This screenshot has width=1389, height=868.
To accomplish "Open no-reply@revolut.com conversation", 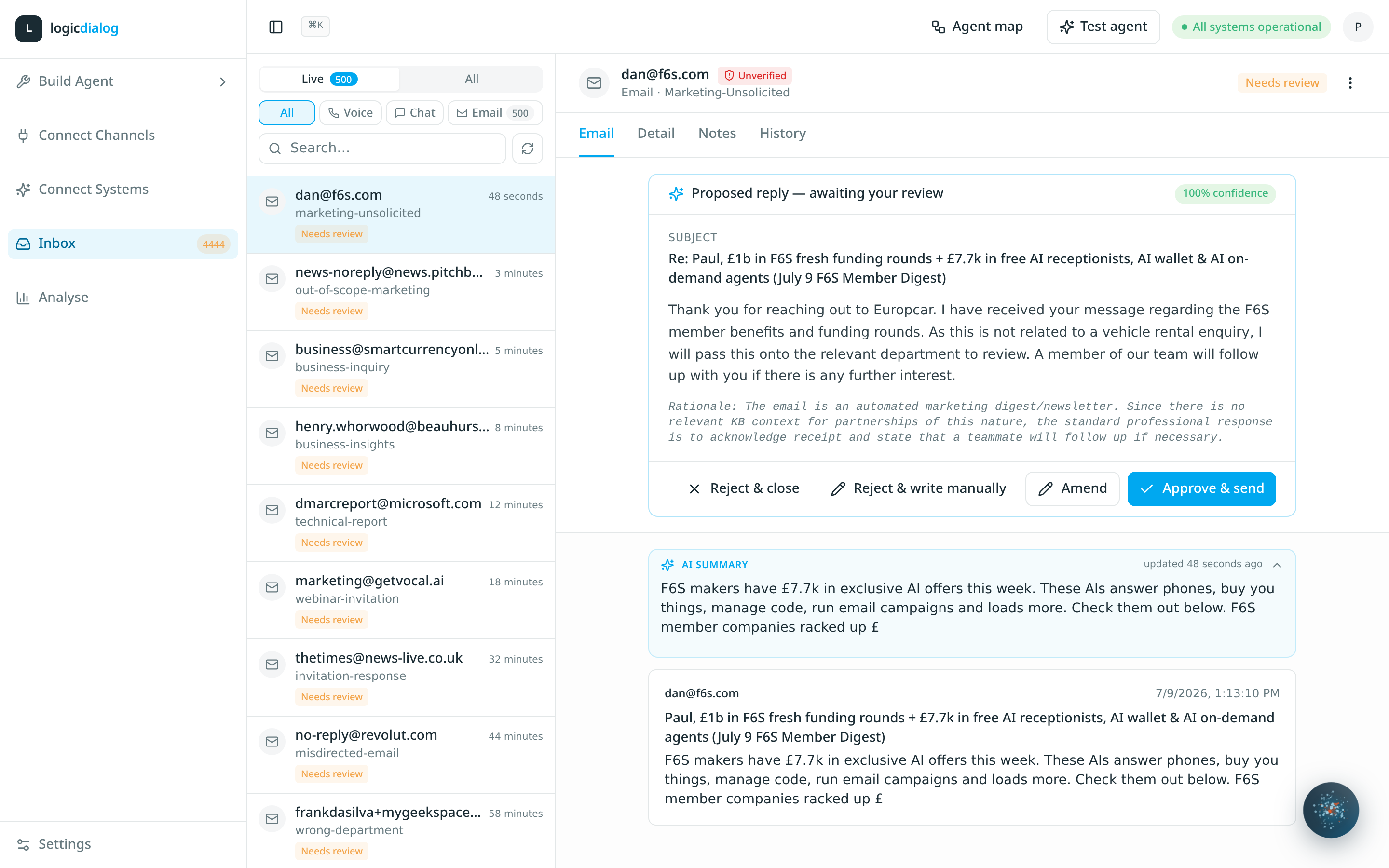I will [x=401, y=755].
